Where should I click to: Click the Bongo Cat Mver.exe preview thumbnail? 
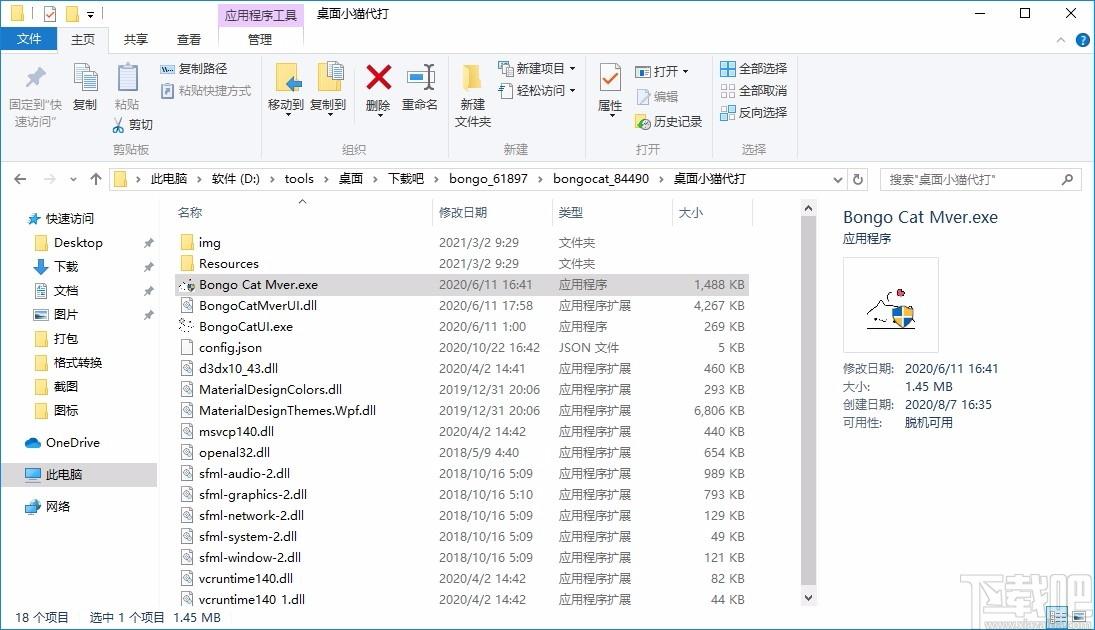coord(890,305)
